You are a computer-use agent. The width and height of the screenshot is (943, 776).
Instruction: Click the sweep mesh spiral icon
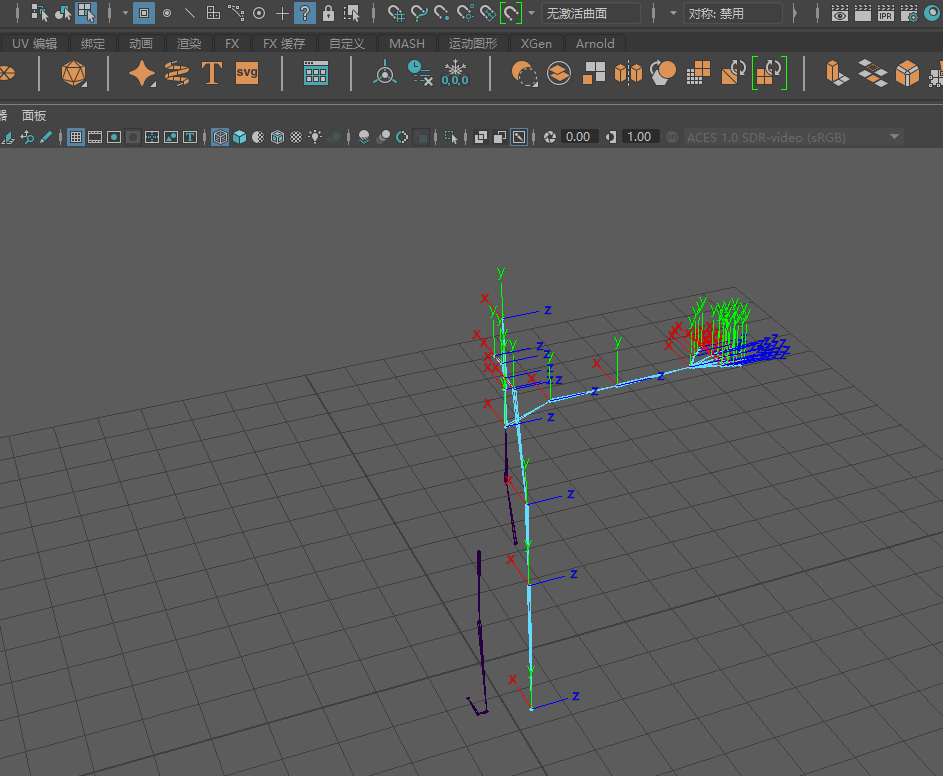(177, 73)
